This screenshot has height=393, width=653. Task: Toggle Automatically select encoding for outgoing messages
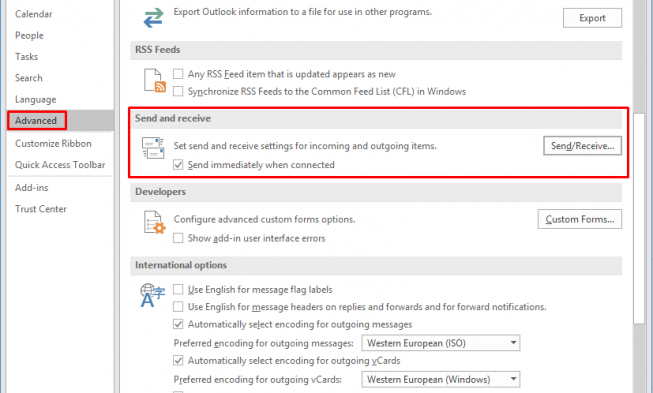178,324
